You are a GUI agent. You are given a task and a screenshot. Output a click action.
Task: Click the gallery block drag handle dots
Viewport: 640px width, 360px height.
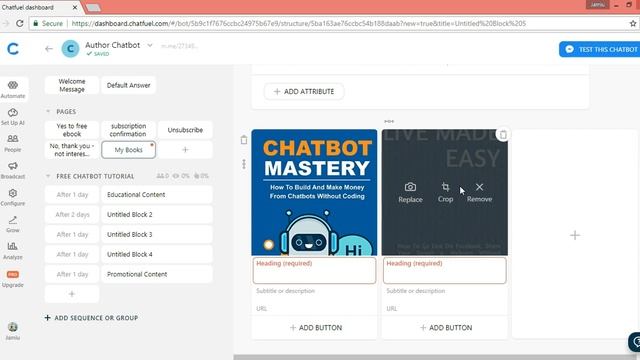click(x=244, y=164)
